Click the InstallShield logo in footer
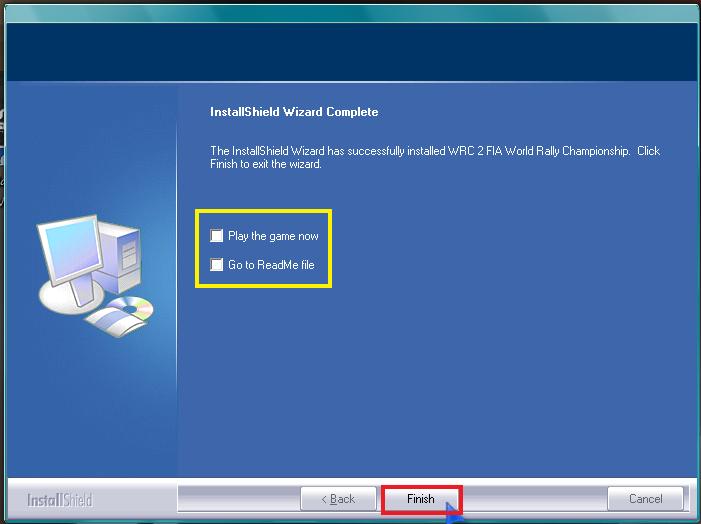Viewport: 701px width, 524px height. coord(60,500)
